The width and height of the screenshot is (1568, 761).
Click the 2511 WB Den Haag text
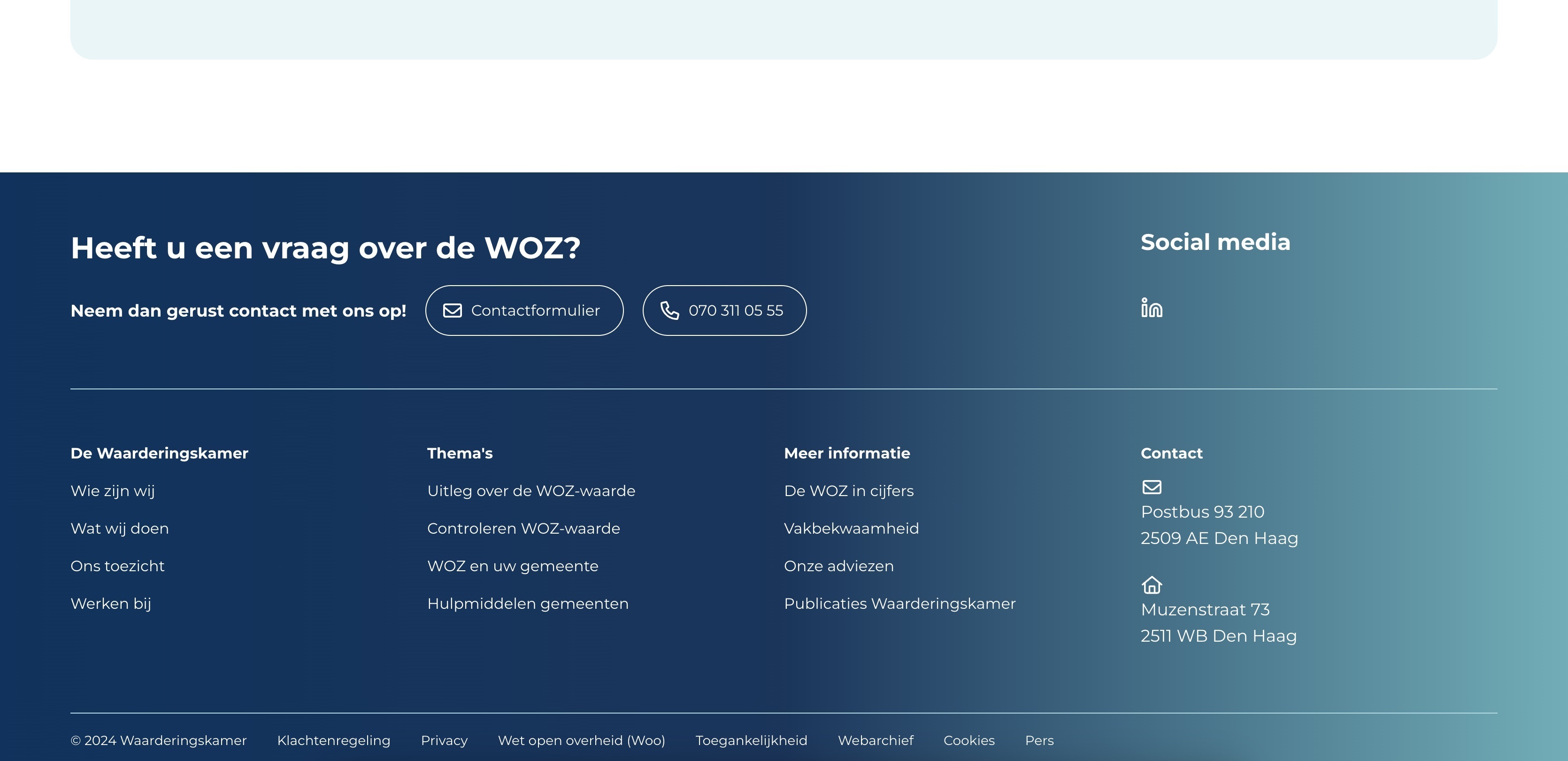[x=1219, y=636]
